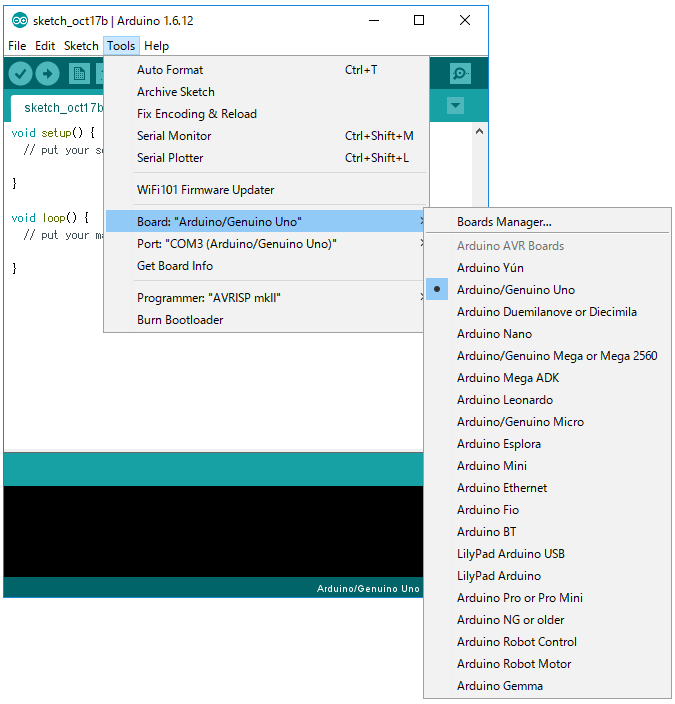Switch to the sketch_oct17b editor tab
Viewport: 675px width, 704px height.
[58, 108]
